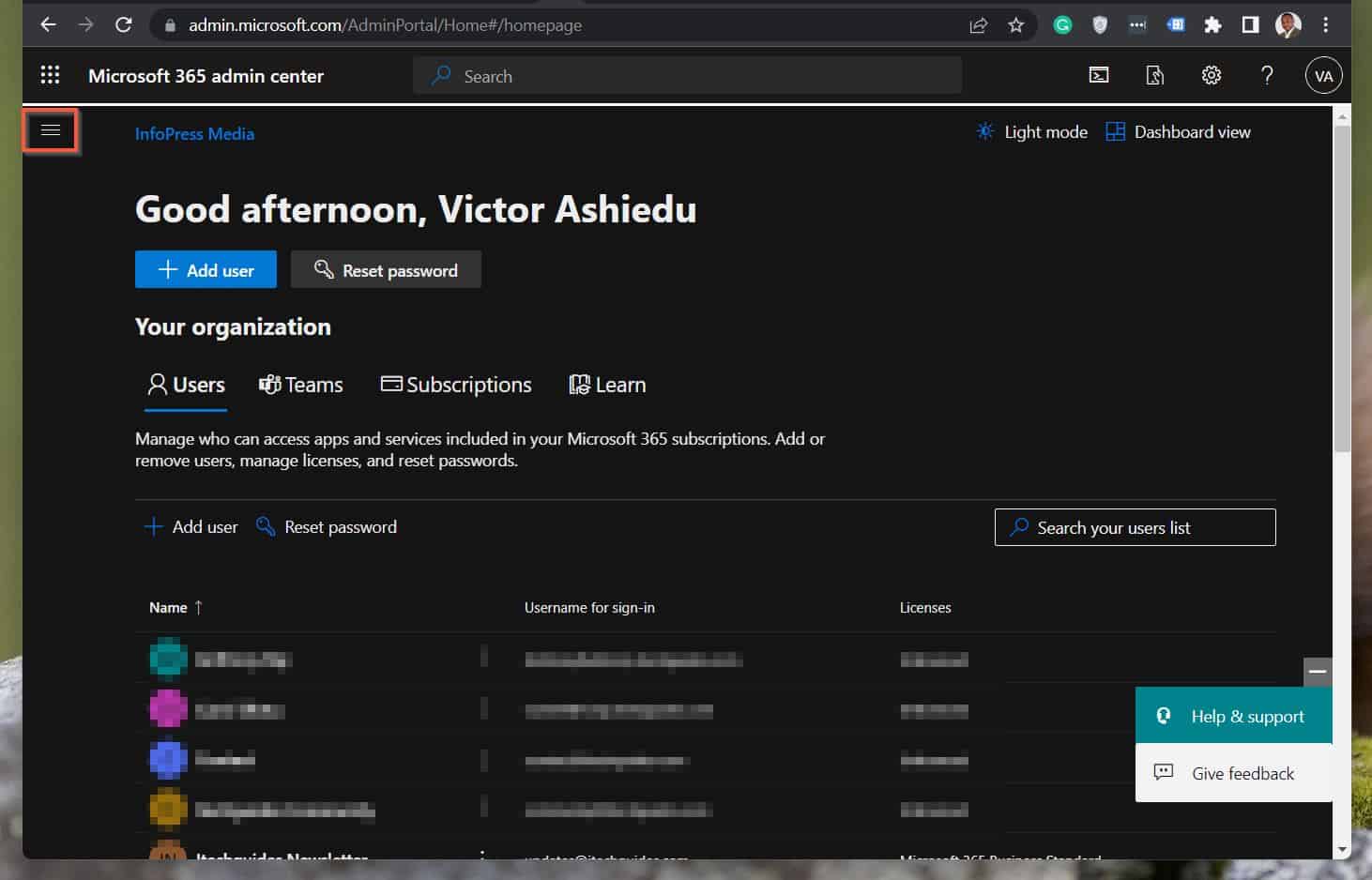Click the Give feedback button
This screenshot has width=1372, height=880.
(1233, 773)
